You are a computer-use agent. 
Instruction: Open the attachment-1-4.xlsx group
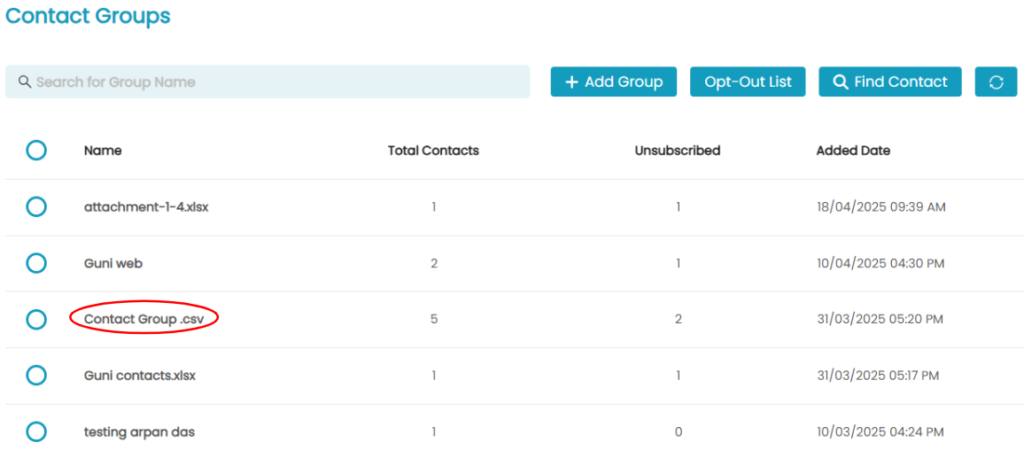146,208
